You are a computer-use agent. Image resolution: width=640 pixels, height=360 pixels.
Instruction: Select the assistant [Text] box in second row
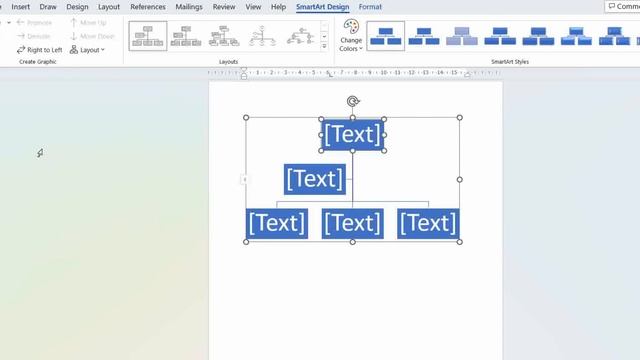pos(315,179)
